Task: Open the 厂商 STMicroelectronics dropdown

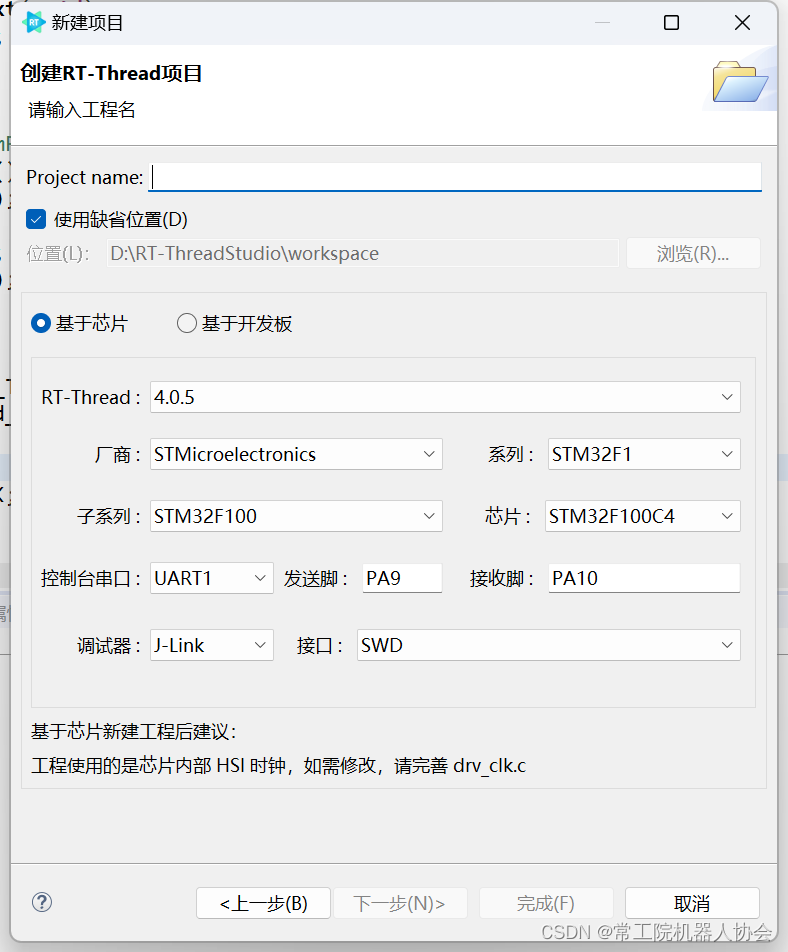Action: (x=296, y=454)
